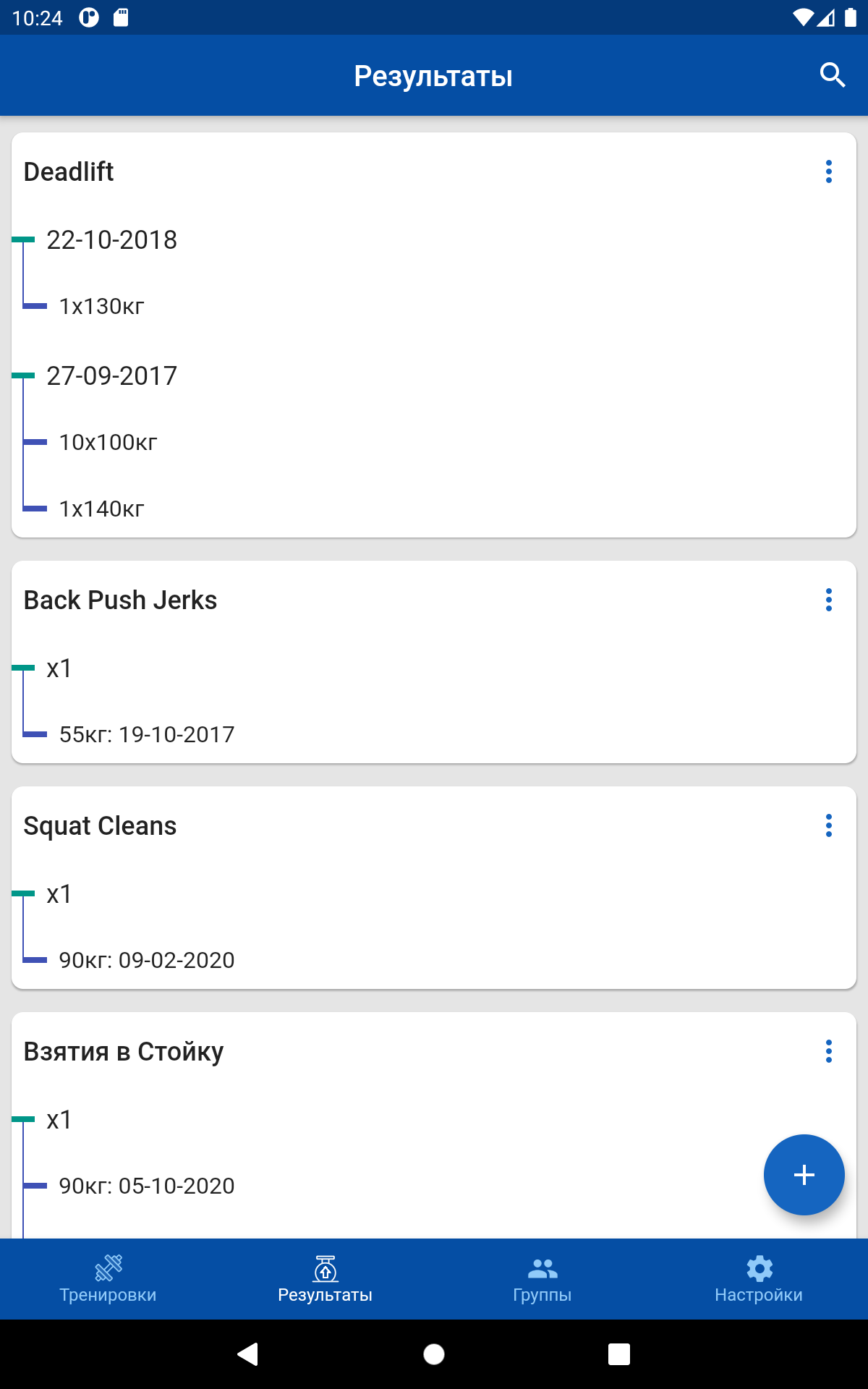Select the 90кг: 09-02-2020 Squat Cleans result

pyautogui.click(x=147, y=961)
